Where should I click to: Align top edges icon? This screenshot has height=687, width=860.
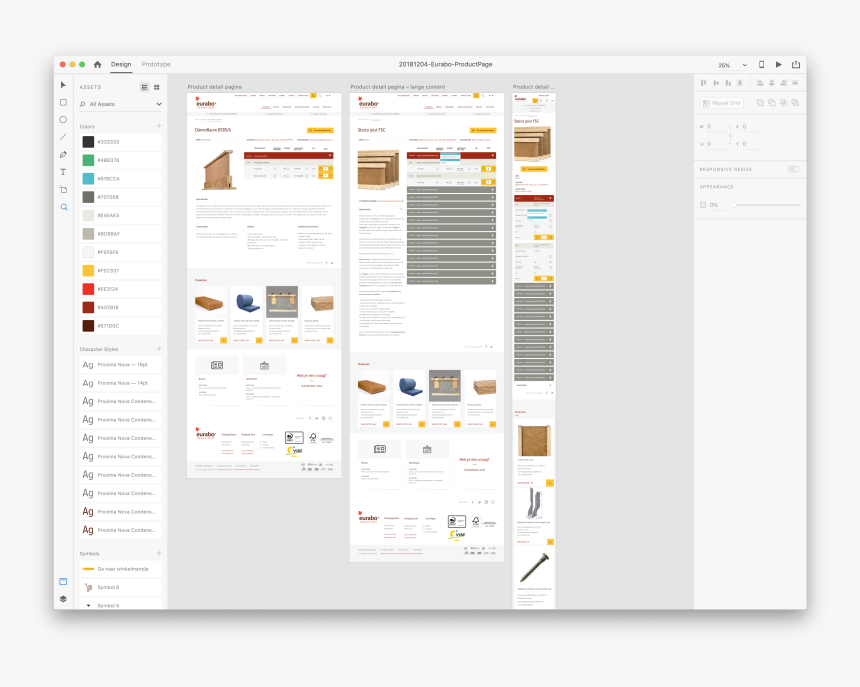pos(704,83)
